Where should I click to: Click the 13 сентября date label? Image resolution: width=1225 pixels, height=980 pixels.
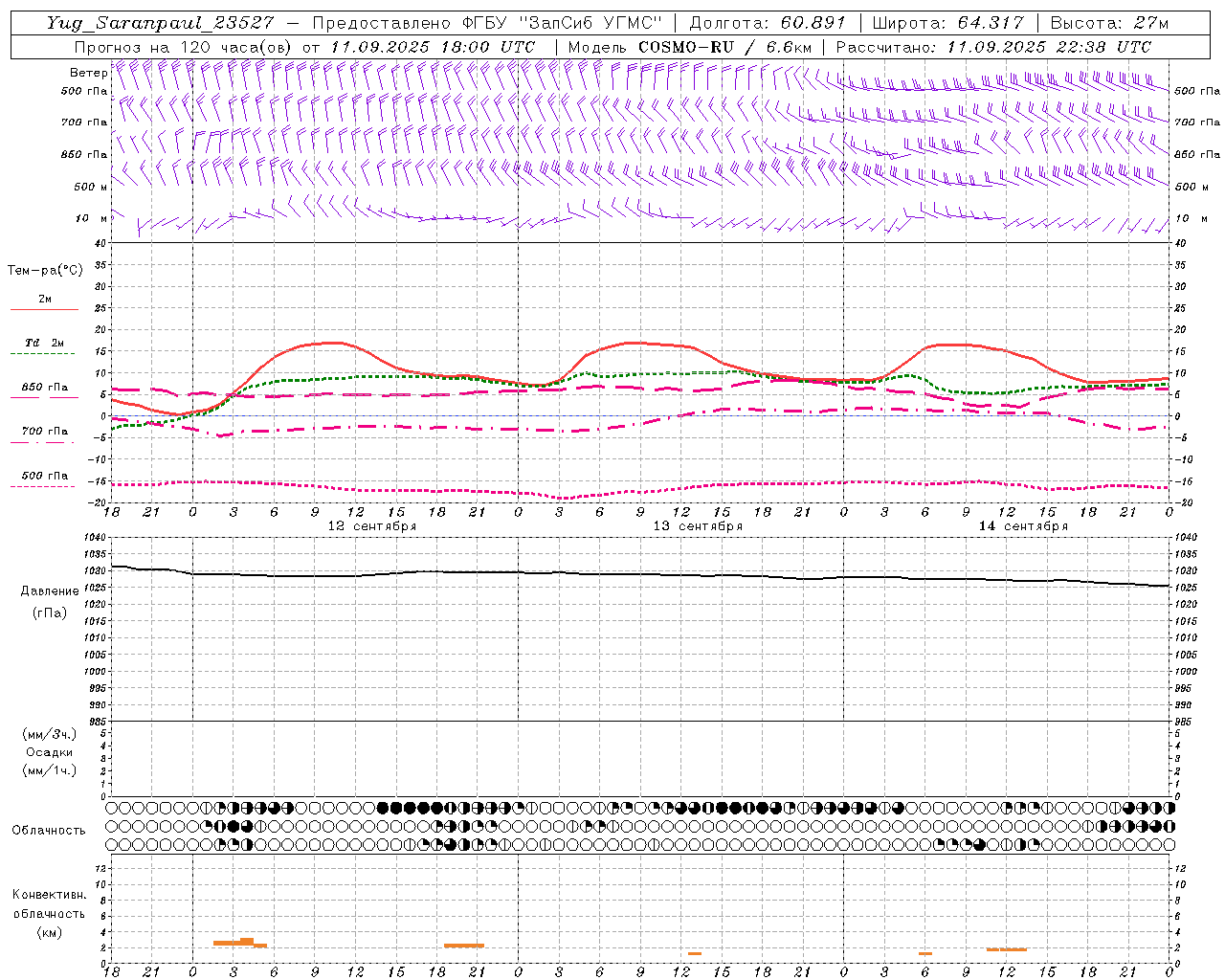[x=698, y=526]
